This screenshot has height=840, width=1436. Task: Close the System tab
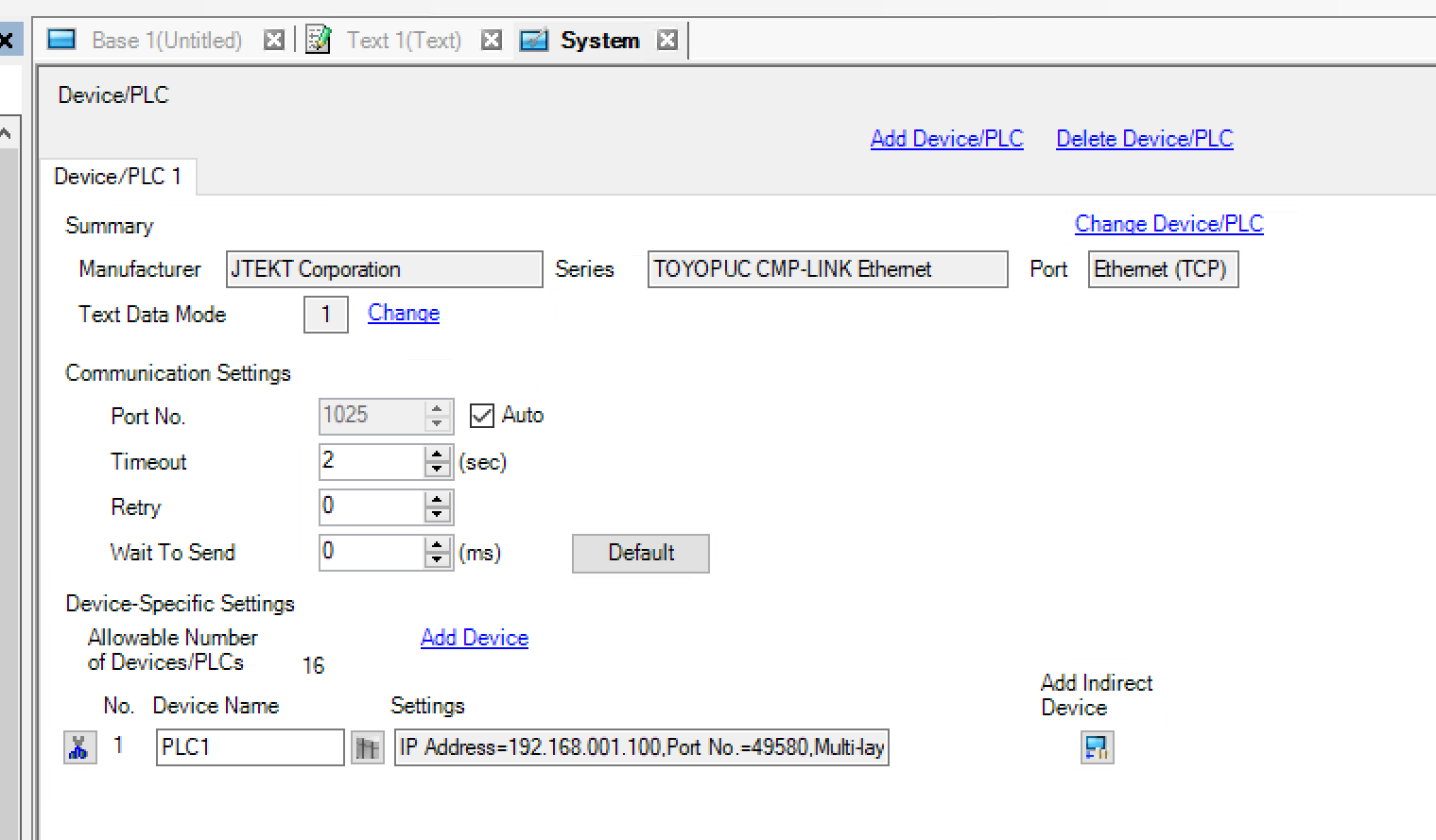[x=667, y=41]
